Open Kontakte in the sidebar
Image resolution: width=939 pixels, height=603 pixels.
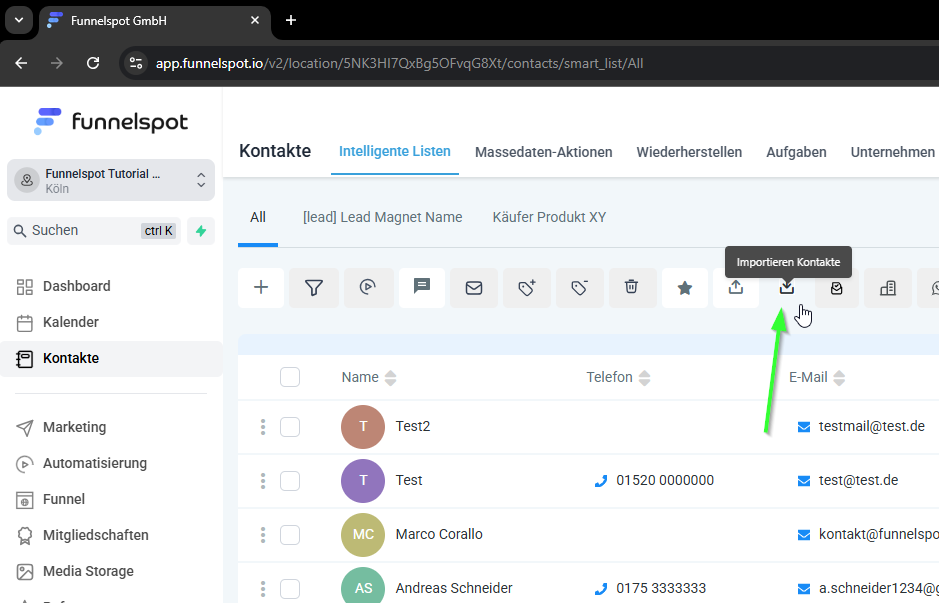pyautogui.click(x=111, y=358)
